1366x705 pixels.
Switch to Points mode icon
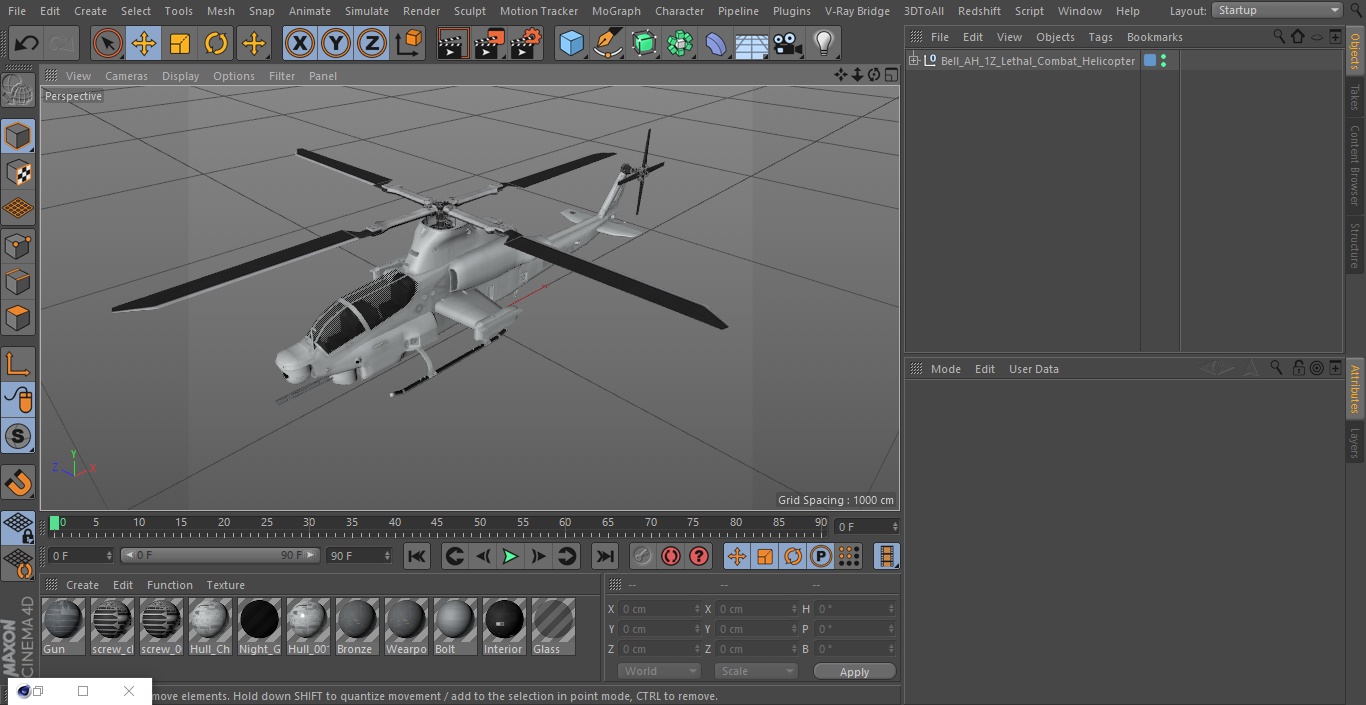point(18,245)
